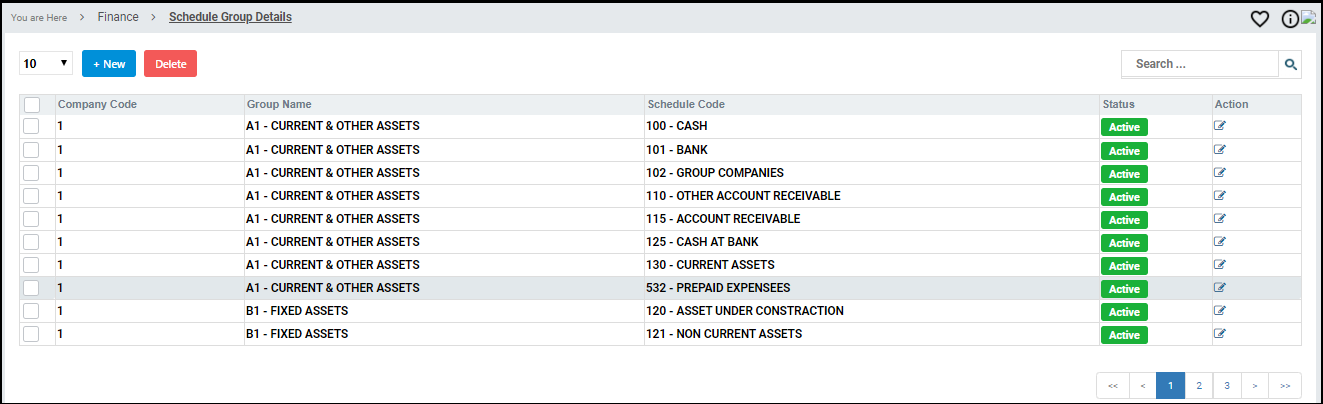
Task: Go to page 3
Action: pyautogui.click(x=1226, y=385)
